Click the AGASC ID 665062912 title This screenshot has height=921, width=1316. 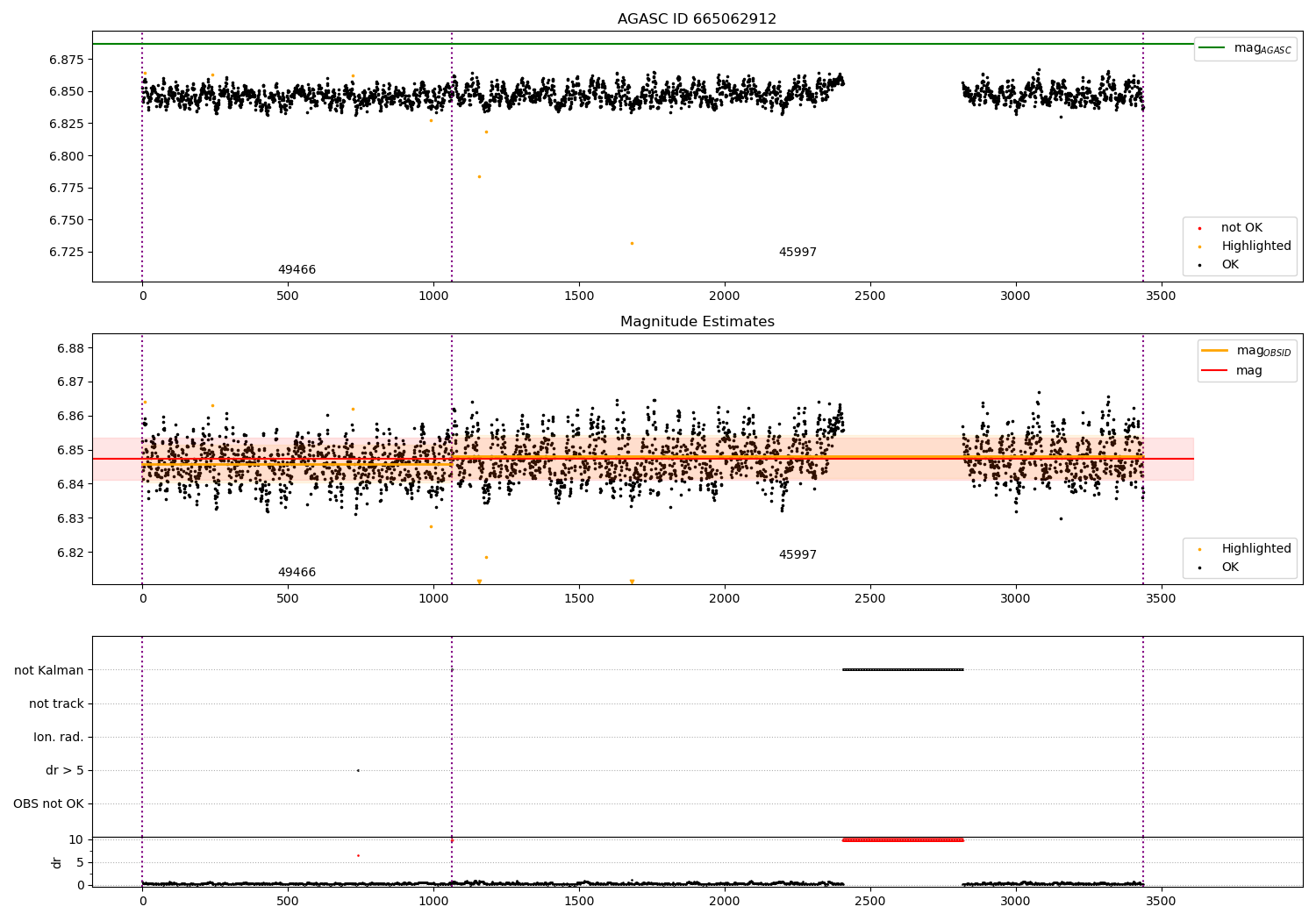coord(697,19)
